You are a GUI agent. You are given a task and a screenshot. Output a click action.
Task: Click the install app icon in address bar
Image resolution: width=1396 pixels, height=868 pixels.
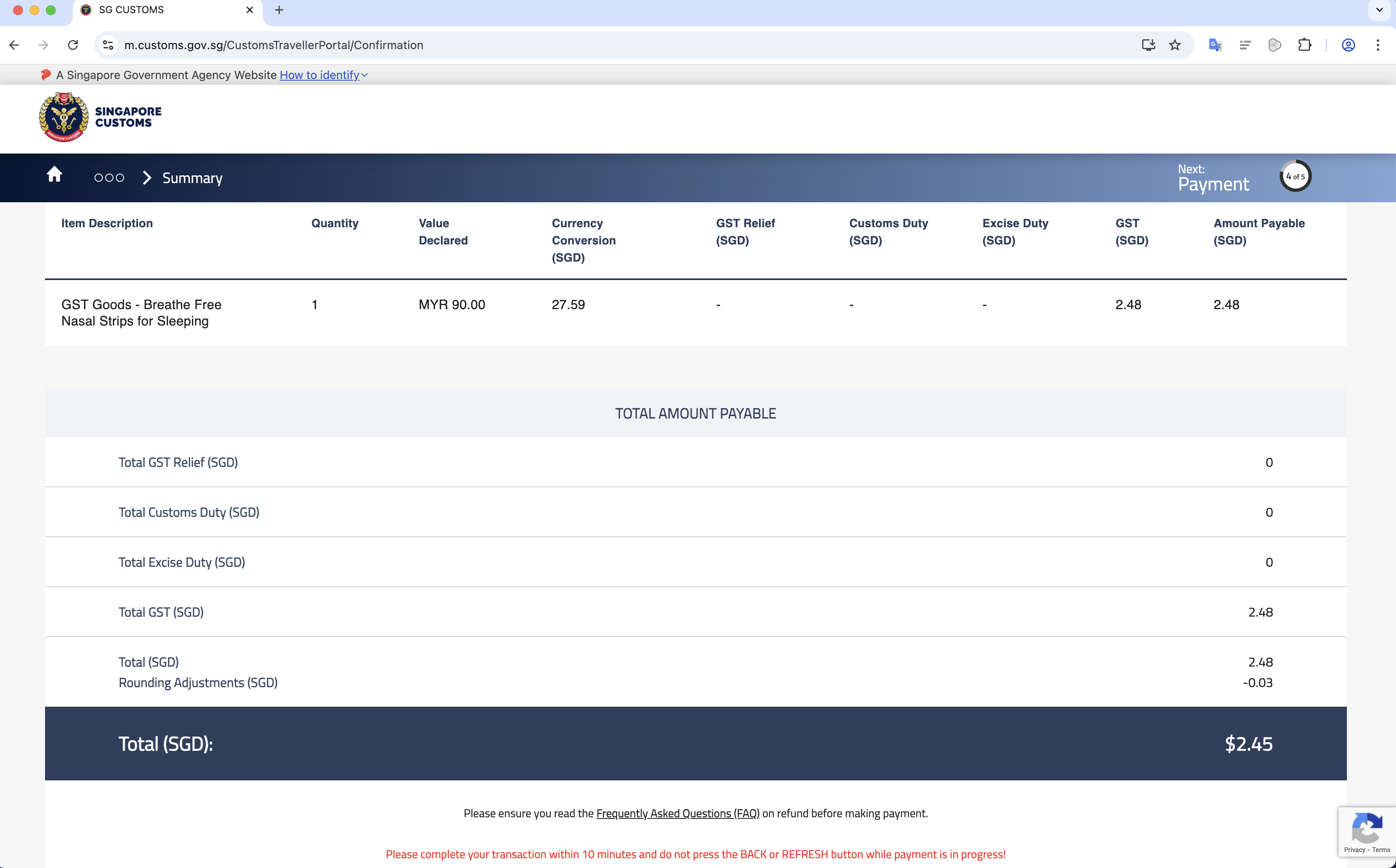pyautogui.click(x=1148, y=45)
